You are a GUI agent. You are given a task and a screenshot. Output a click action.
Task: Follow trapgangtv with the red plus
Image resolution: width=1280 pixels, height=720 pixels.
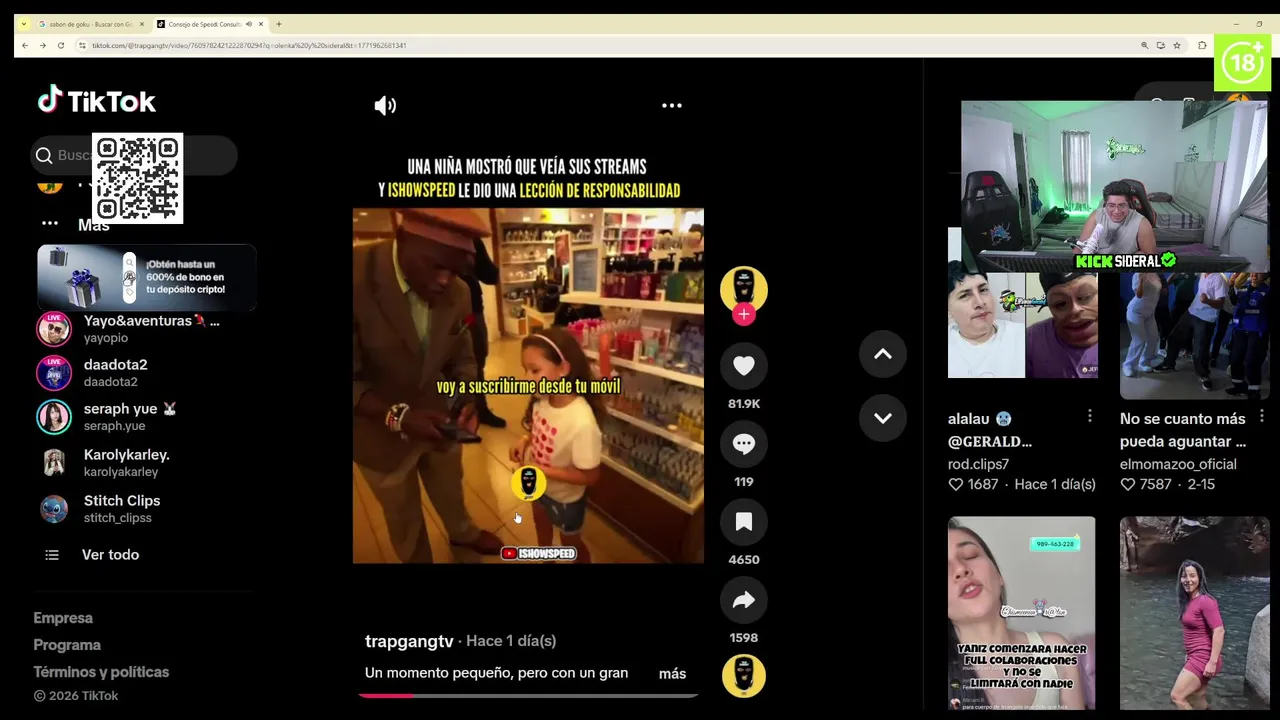click(744, 315)
